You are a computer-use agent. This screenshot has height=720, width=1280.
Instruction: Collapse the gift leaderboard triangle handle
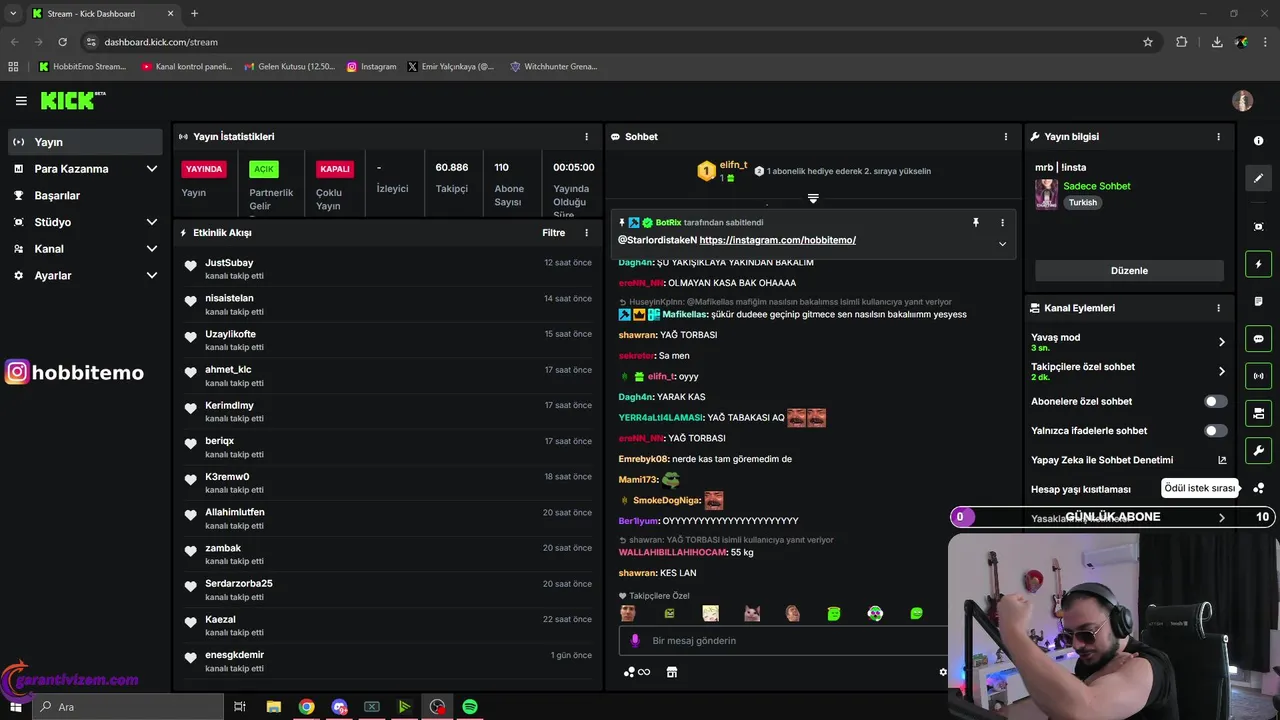pyautogui.click(x=813, y=199)
